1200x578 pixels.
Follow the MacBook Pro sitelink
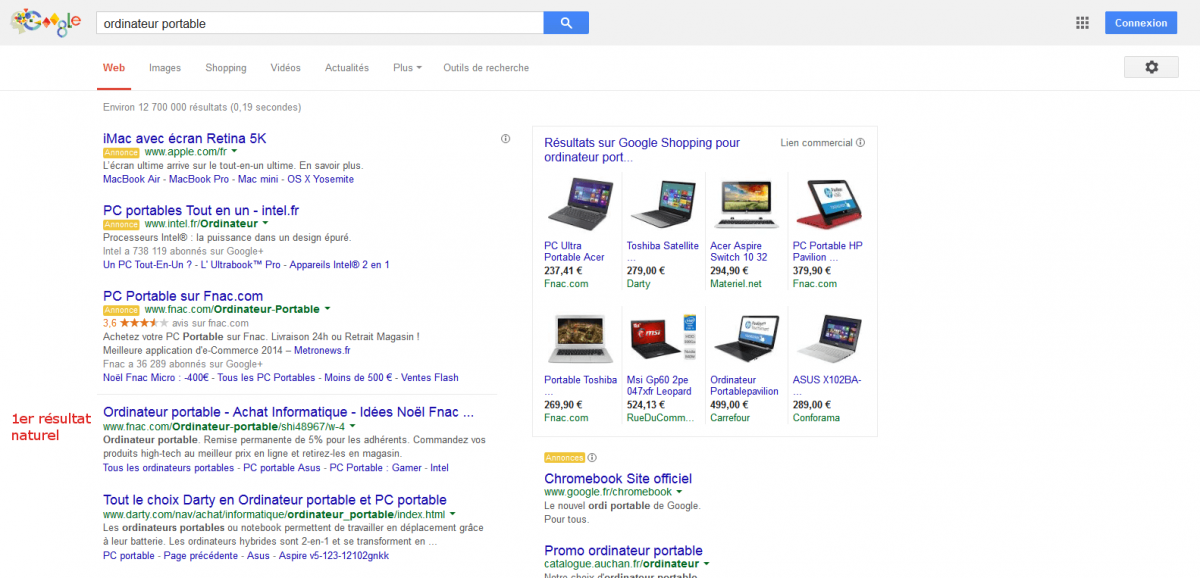pos(199,179)
